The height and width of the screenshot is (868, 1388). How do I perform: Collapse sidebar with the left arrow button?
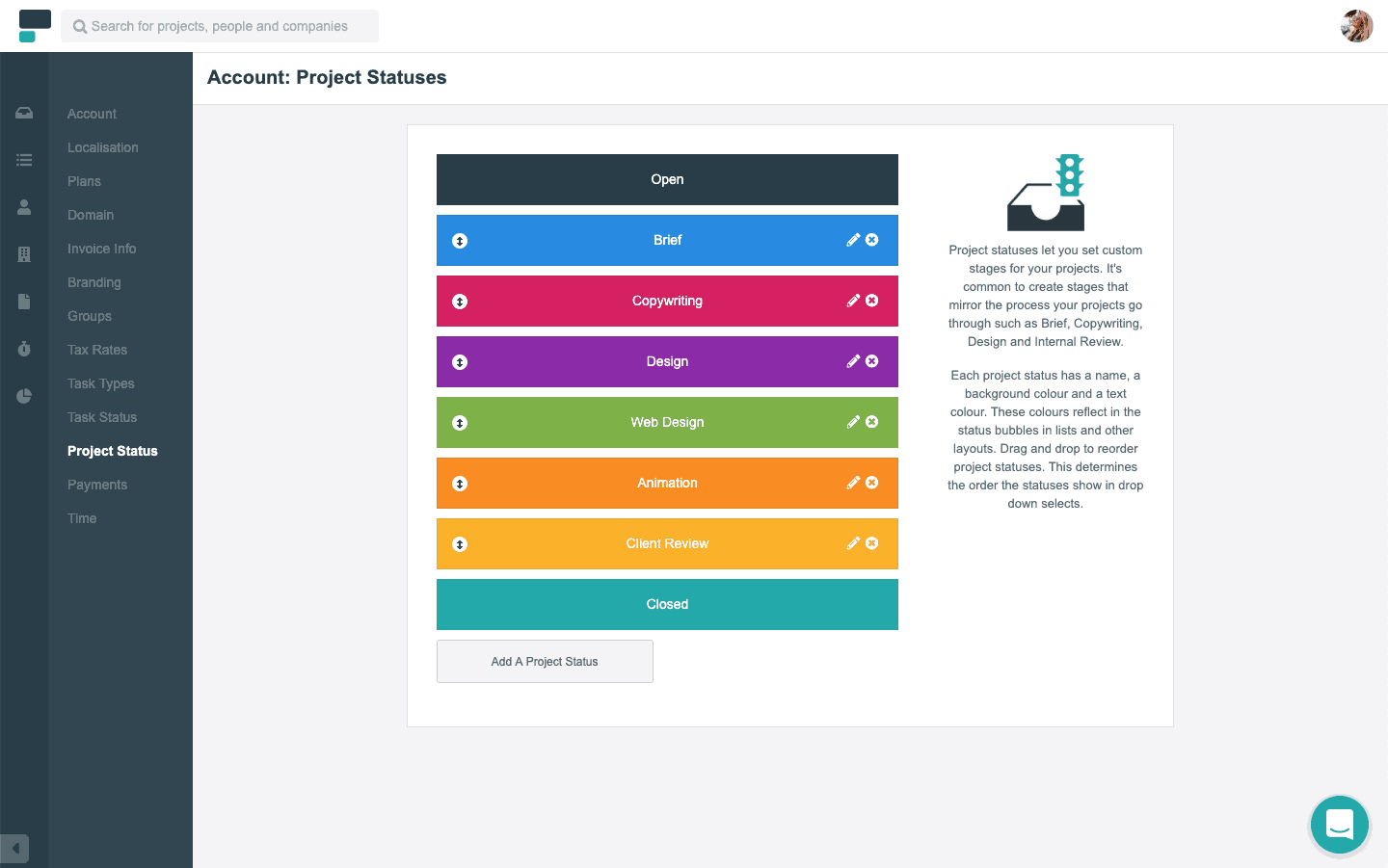(x=14, y=849)
